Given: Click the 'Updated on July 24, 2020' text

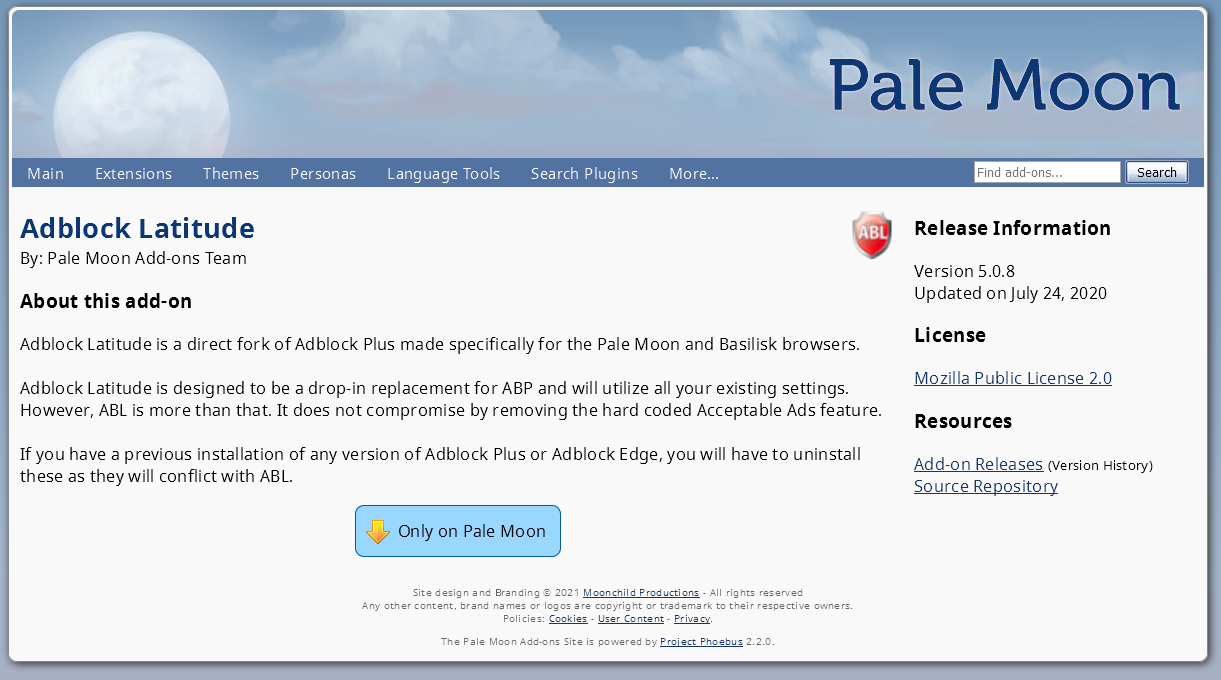Looking at the screenshot, I should [1010, 293].
